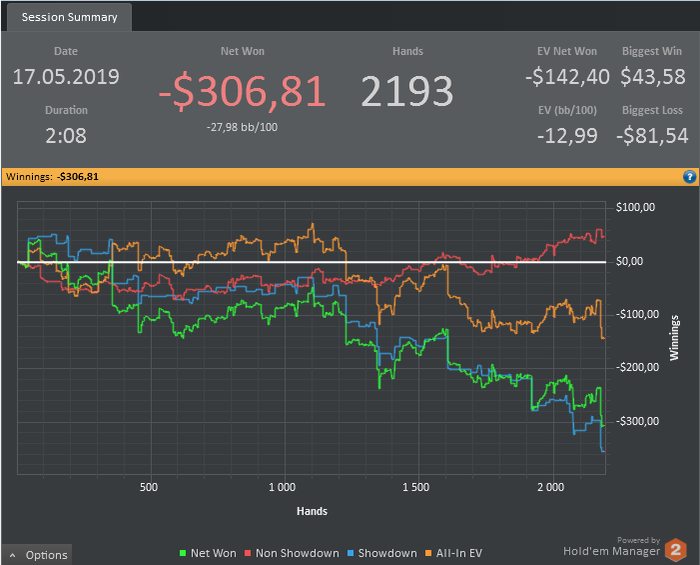The height and width of the screenshot is (565, 700).
Task: Select the Net Won value -$306,81
Action: [242, 91]
